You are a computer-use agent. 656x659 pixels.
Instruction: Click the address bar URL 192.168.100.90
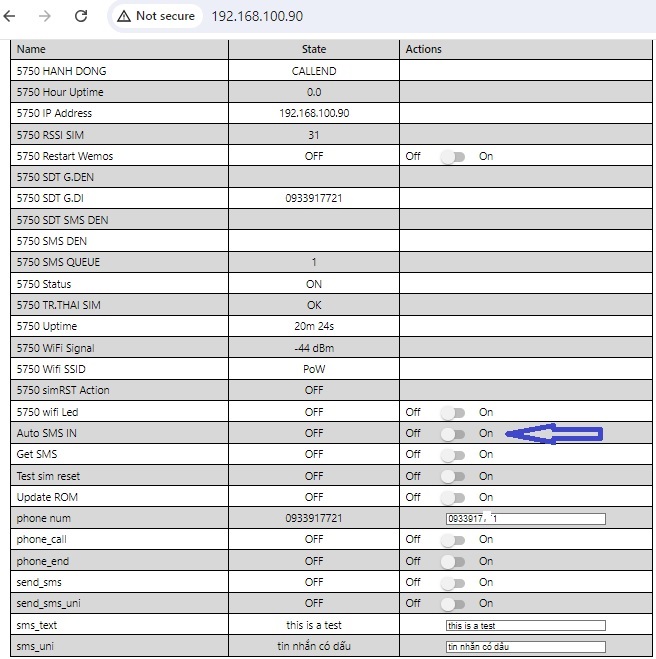tap(257, 16)
